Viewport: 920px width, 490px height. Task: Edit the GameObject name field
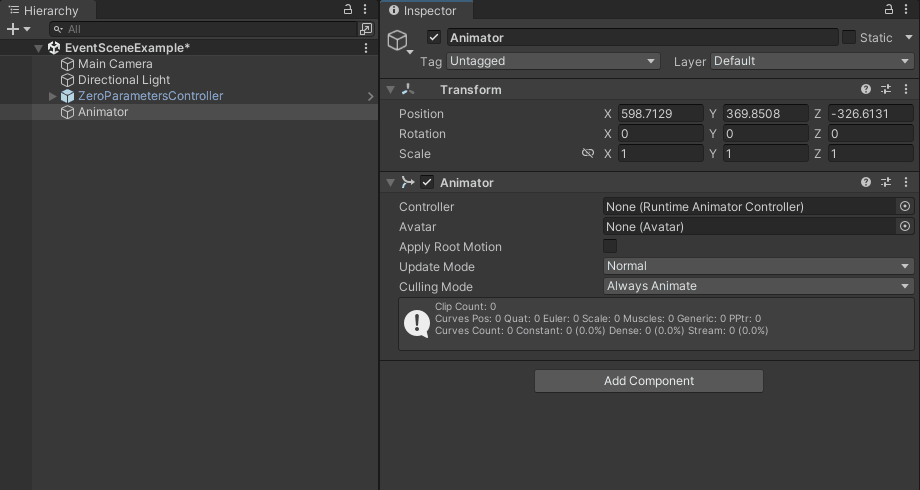coord(642,38)
